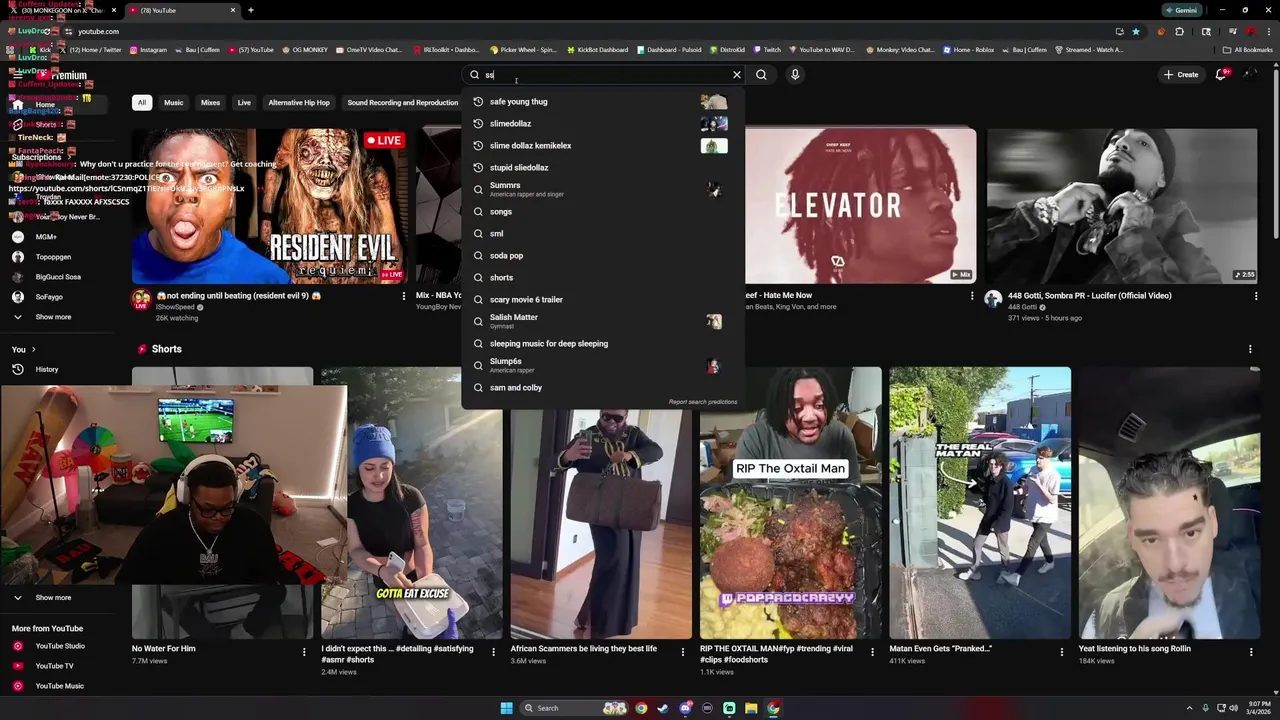Image resolution: width=1280 pixels, height=720 pixels.
Task: Select the Salish Matter suggestion
Action: click(601, 321)
